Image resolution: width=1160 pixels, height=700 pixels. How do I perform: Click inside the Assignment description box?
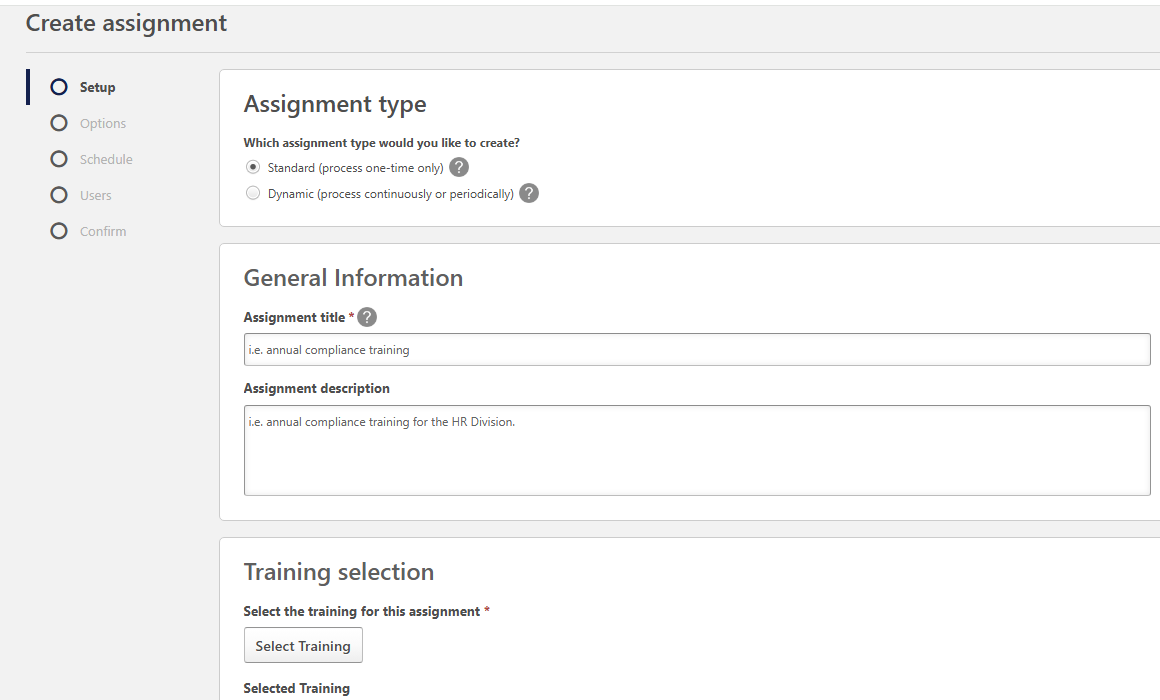[697, 450]
